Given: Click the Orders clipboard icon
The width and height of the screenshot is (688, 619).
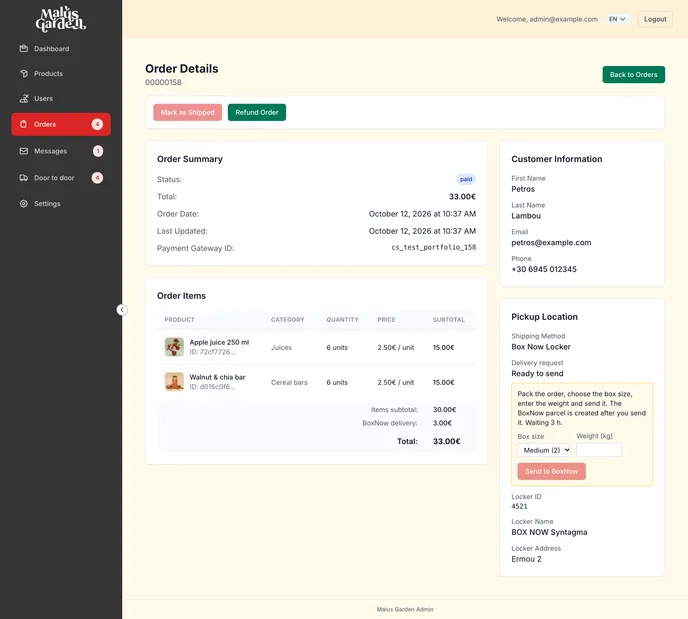Looking at the screenshot, I should (x=24, y=124).
